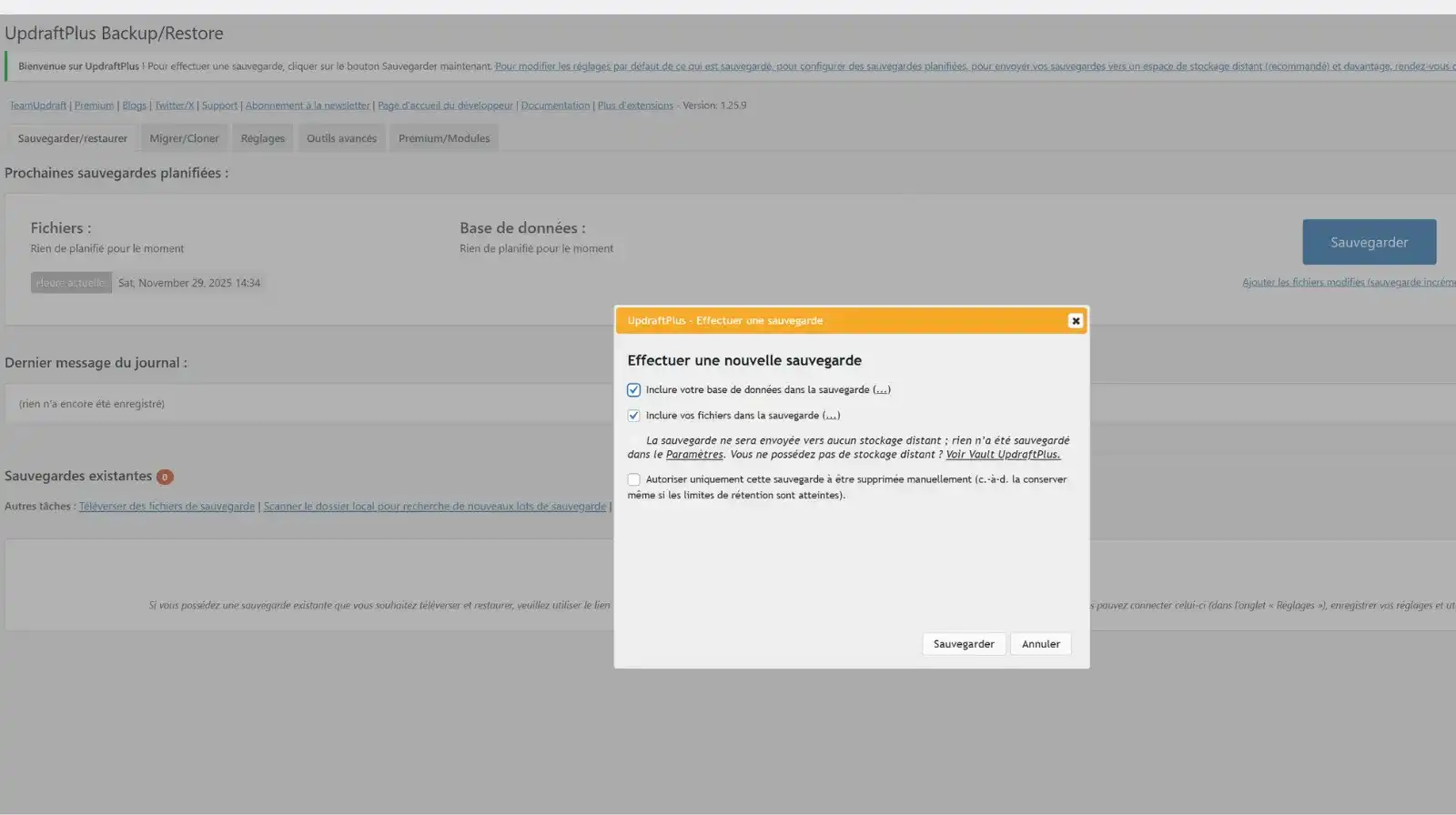Viewport: 1456px width, 815px height.
Task: Click the large blue Sauvegarder button
Action: pyautogui.click(x=1369, y=242)
